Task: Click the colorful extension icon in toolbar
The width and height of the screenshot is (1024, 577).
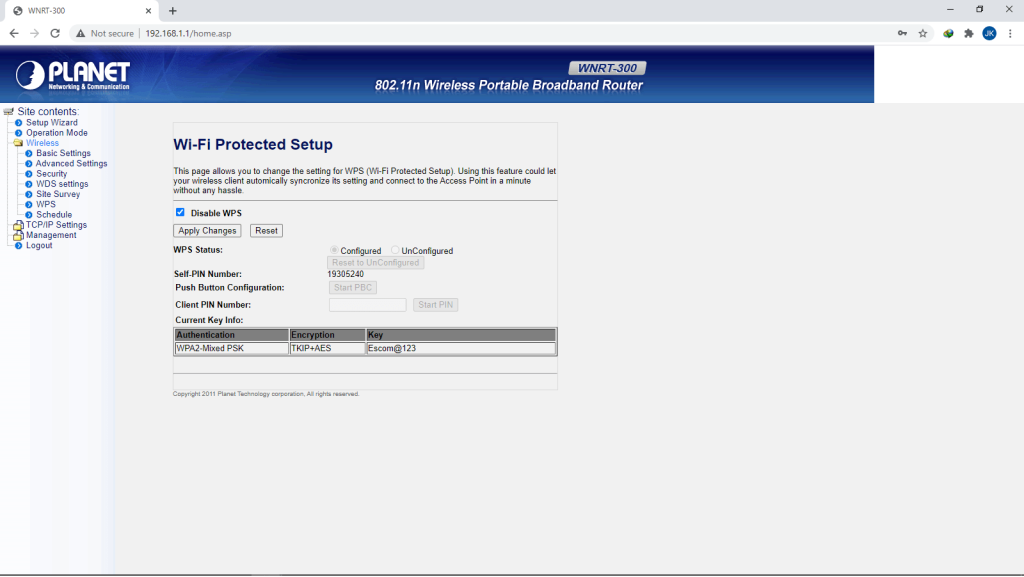Action: point(948,33)
